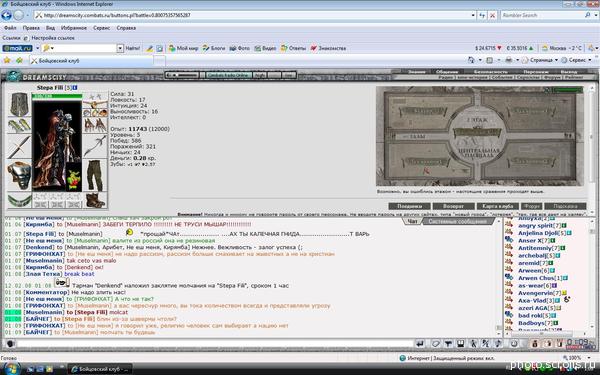The width and height of the screenshot is (600, 375).
Task: Open the Мой мир toolbar link
Action: tap(184, 48)
